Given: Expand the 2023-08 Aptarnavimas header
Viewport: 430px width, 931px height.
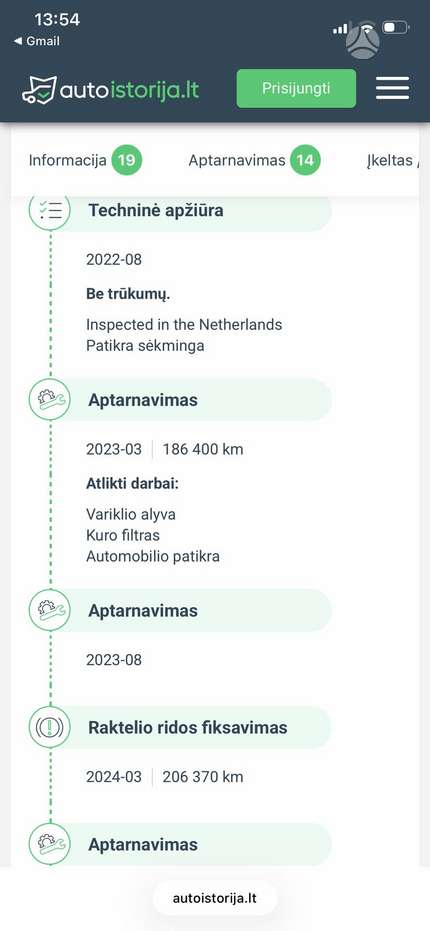Looking at the screenshot, I should tap(190, 610).
